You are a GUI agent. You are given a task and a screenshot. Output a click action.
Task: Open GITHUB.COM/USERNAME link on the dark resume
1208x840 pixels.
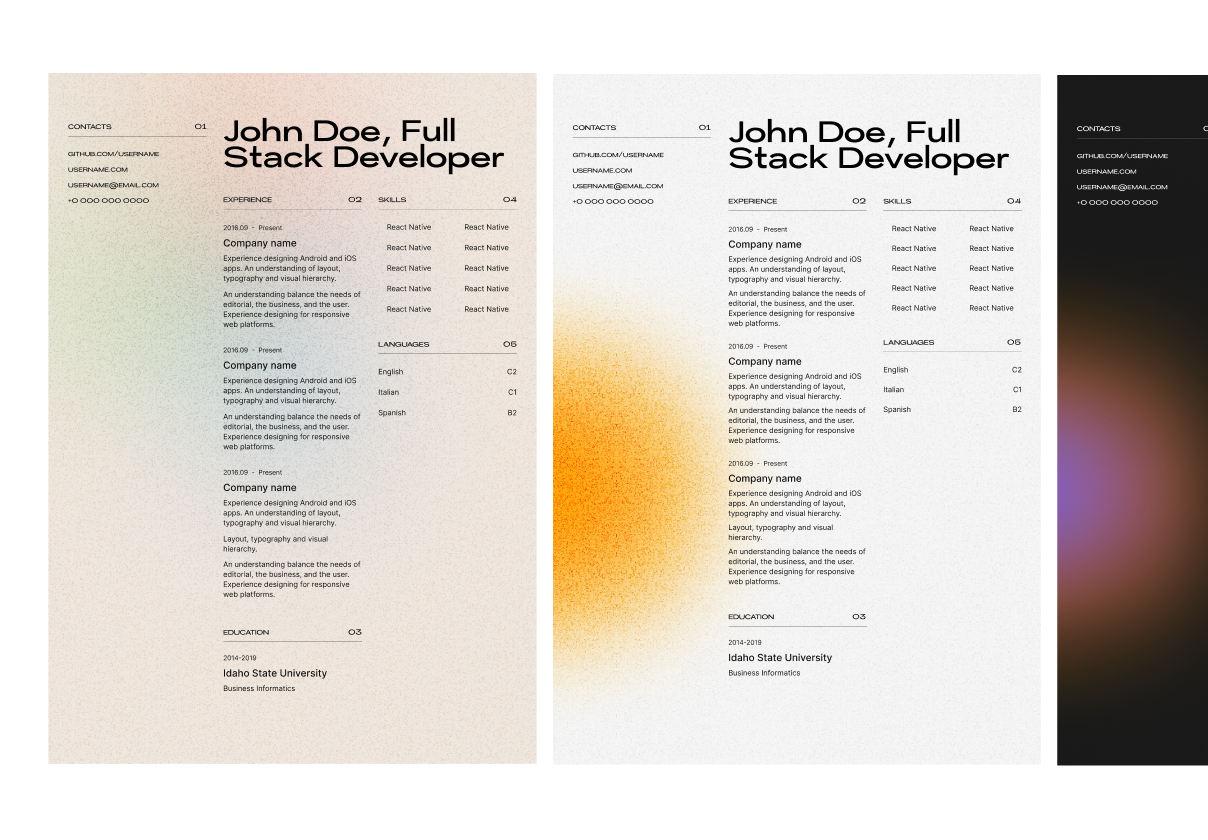(x=1122, y=156)
